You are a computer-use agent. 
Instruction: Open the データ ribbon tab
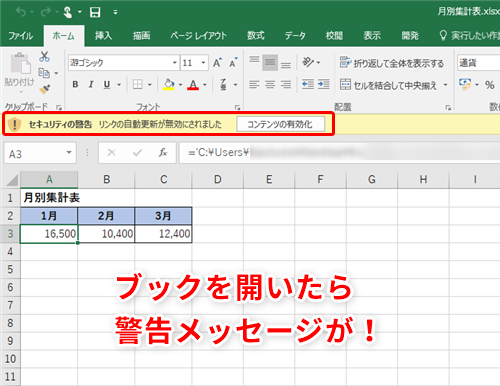coord(295,36)
